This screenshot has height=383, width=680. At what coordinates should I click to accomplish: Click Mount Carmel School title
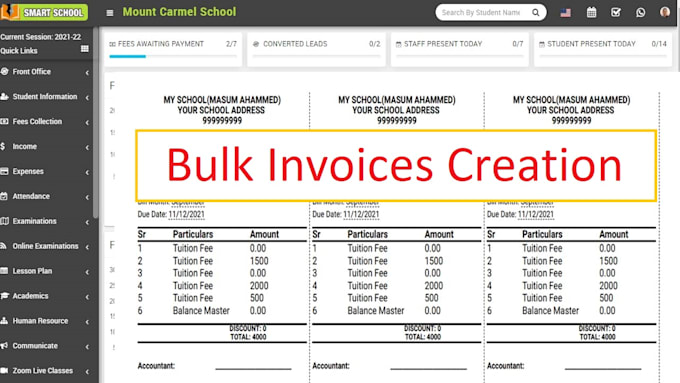(179, 12)
